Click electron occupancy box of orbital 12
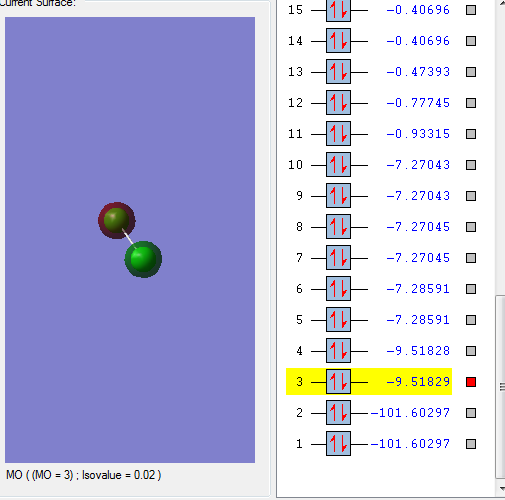The height and width of the screenshot is (500, 505). pyautogui.click(x=338, y=103)
